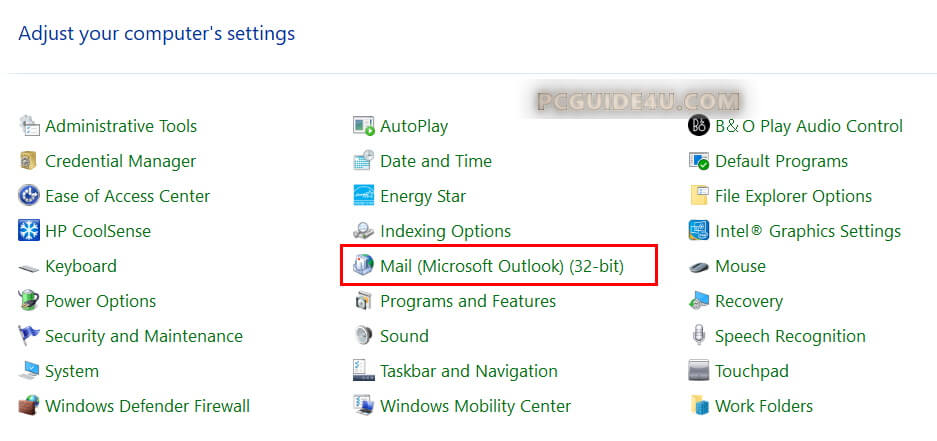Click the B&O Play Audio Control icon

(699, 126)
